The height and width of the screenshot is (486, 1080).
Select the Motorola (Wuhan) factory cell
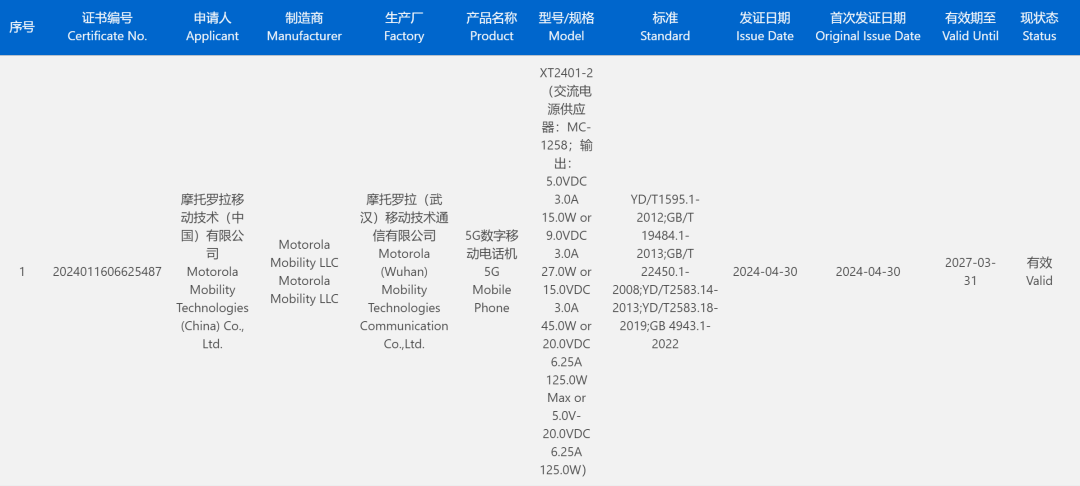pos(404,271)
